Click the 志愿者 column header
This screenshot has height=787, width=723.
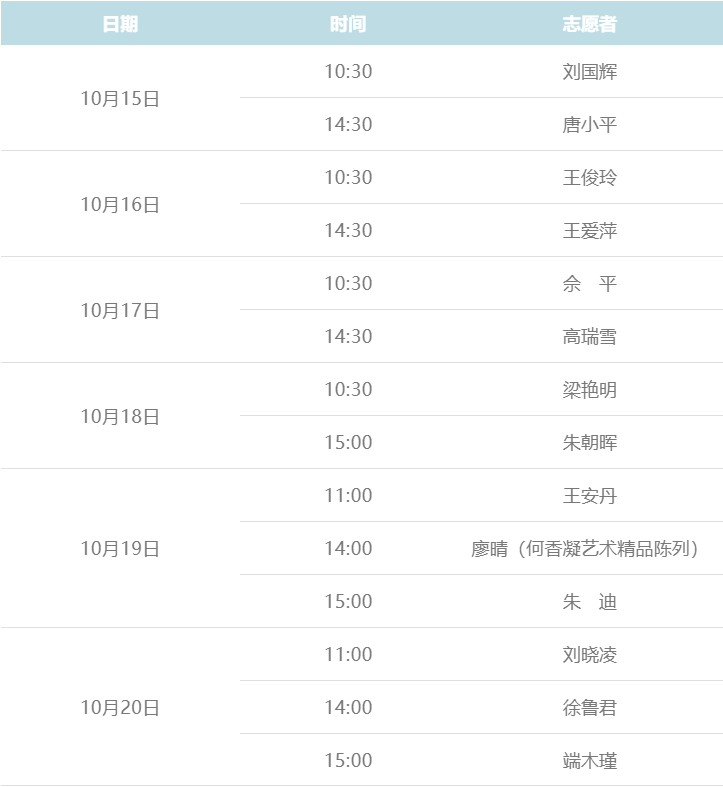click(589, 24)
